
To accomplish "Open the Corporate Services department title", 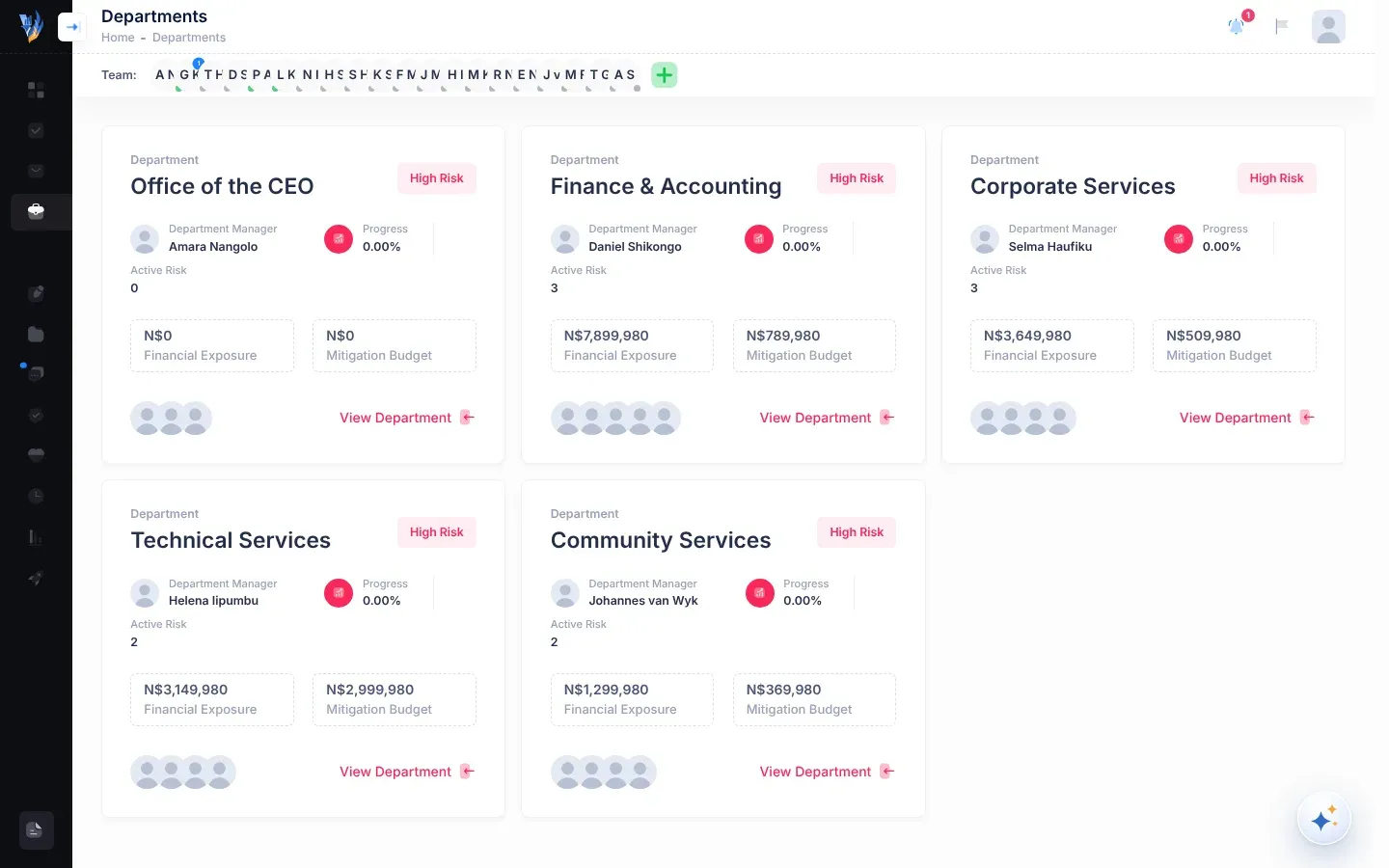I will pyautogui.click(x=1073, y=186).
